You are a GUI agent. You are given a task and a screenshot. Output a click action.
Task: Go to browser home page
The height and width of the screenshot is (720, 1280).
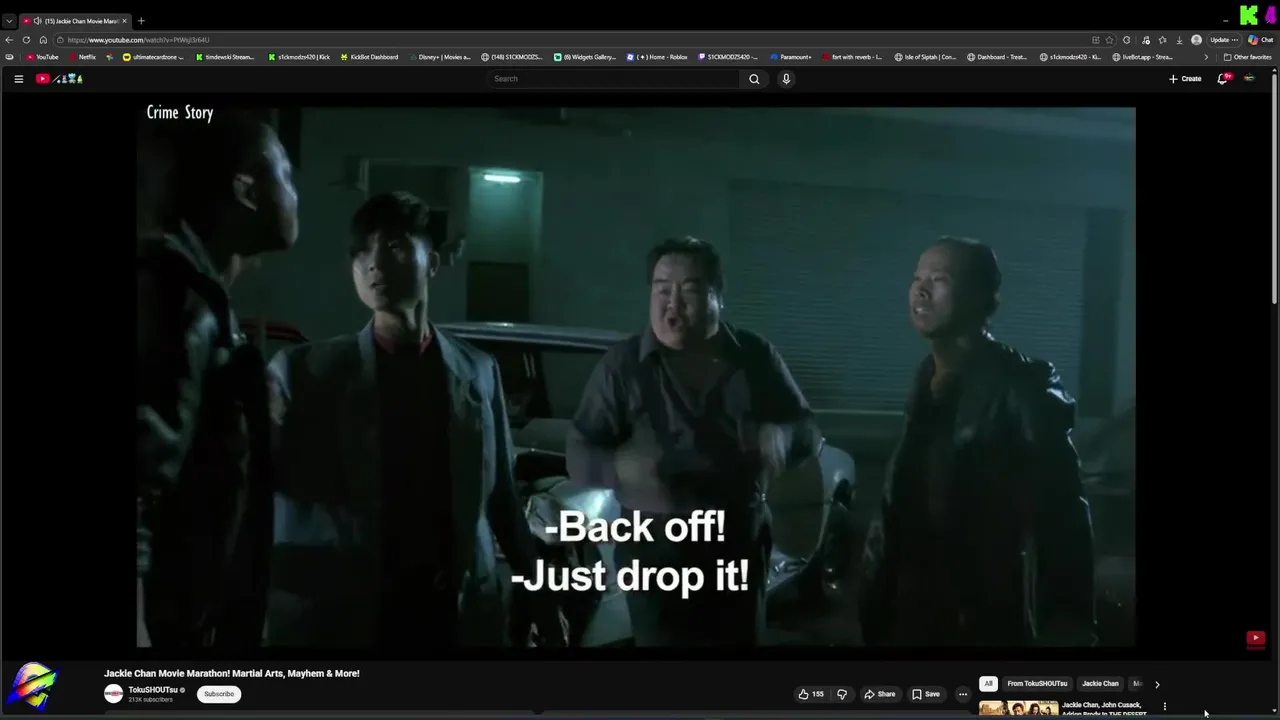pos(43,40)
